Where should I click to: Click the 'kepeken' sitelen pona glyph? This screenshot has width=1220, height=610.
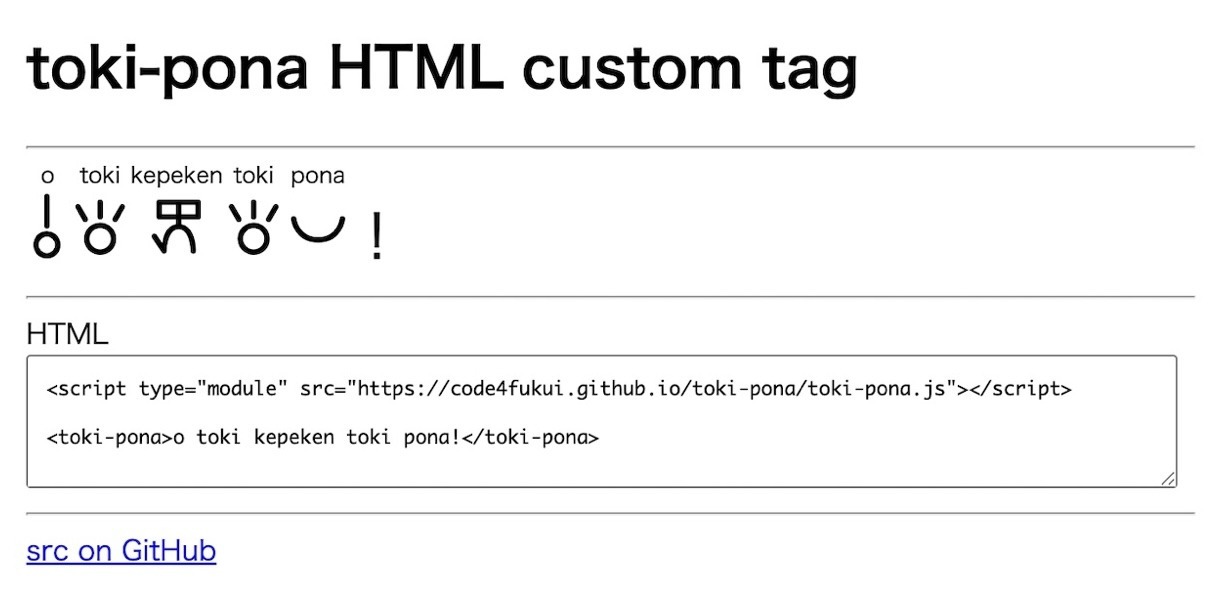(177, 226)
